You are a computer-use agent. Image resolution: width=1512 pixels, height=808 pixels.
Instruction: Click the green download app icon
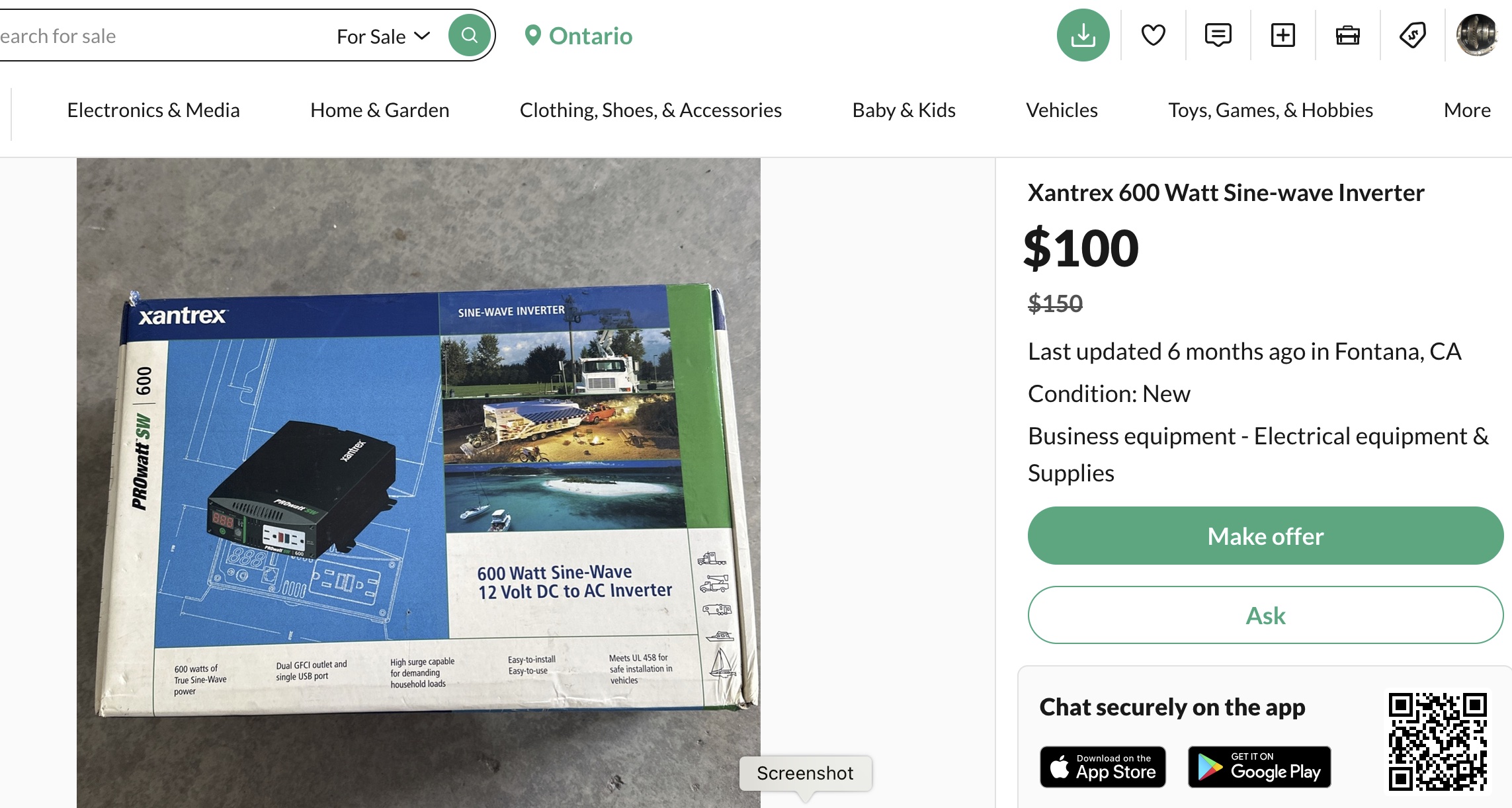tap(1083, 36)
